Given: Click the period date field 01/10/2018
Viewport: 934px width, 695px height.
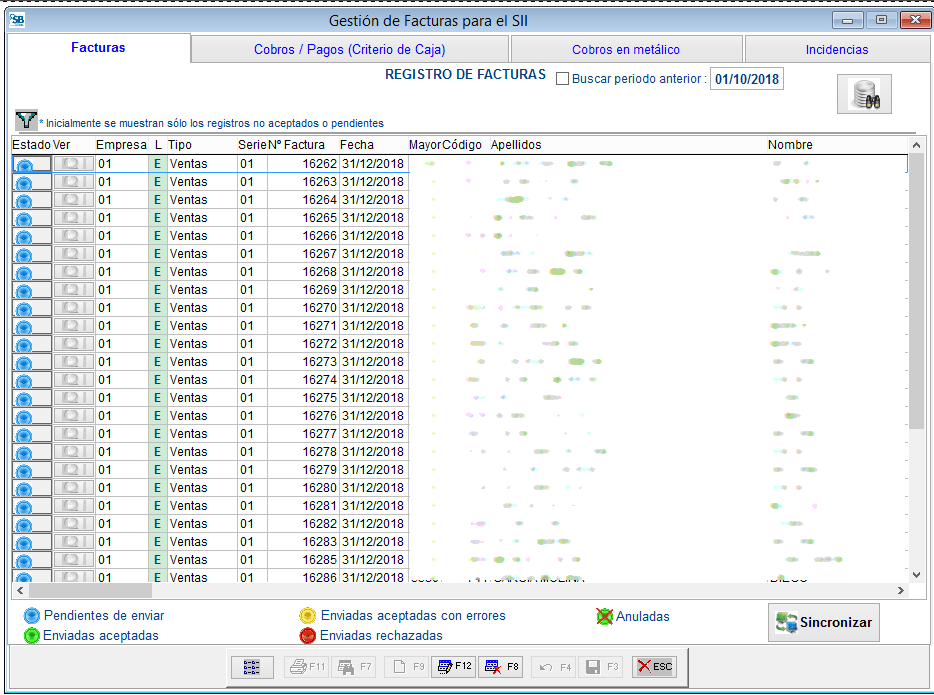Looking at the screenshot, I should tap(746, 79).
